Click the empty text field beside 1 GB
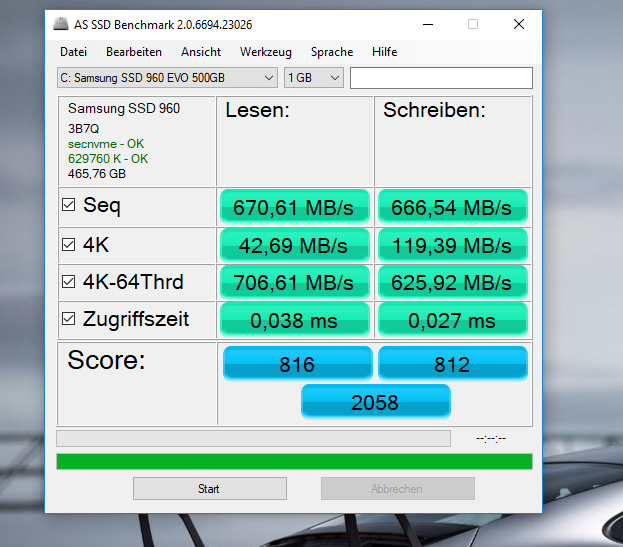 click(441, 78)
